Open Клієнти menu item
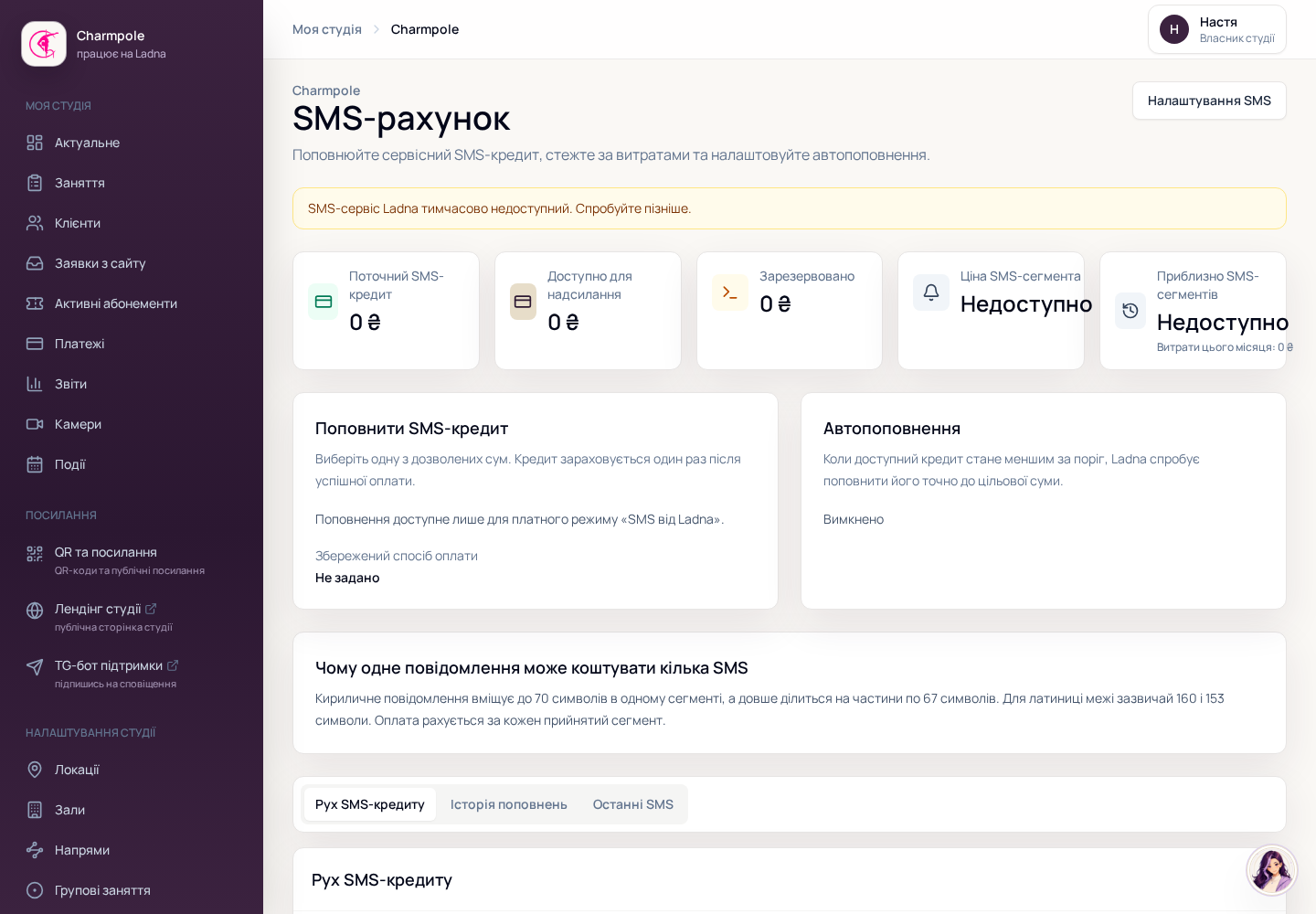 tap(132, 223)
